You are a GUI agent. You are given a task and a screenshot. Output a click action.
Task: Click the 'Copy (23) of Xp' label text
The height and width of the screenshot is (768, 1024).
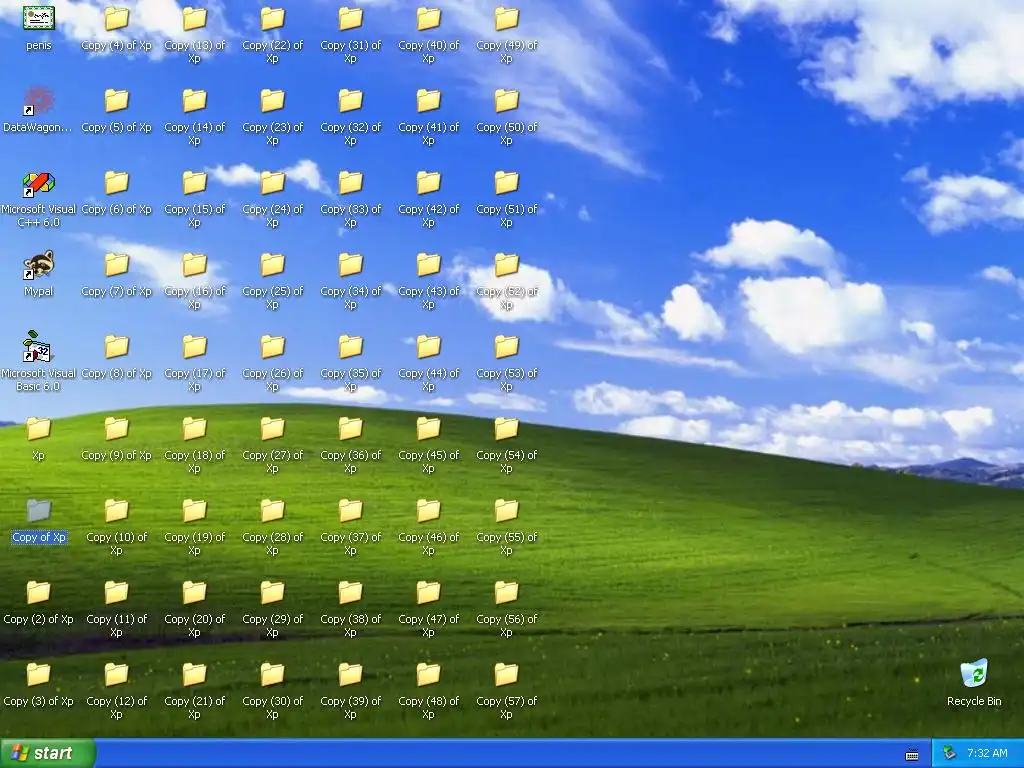pyautogui.click(x=272, y=134)
